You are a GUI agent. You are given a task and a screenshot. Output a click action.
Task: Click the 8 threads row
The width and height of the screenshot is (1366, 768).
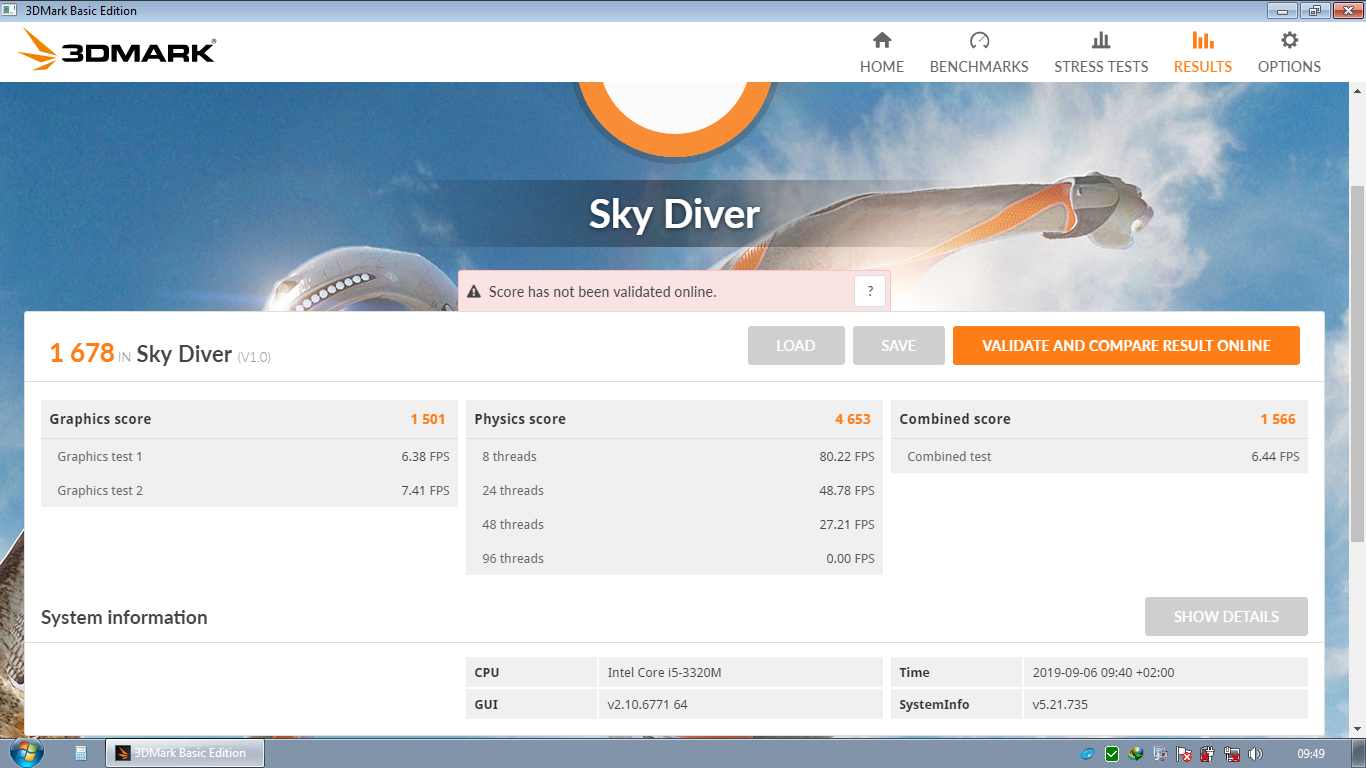(x=674, y=456)
